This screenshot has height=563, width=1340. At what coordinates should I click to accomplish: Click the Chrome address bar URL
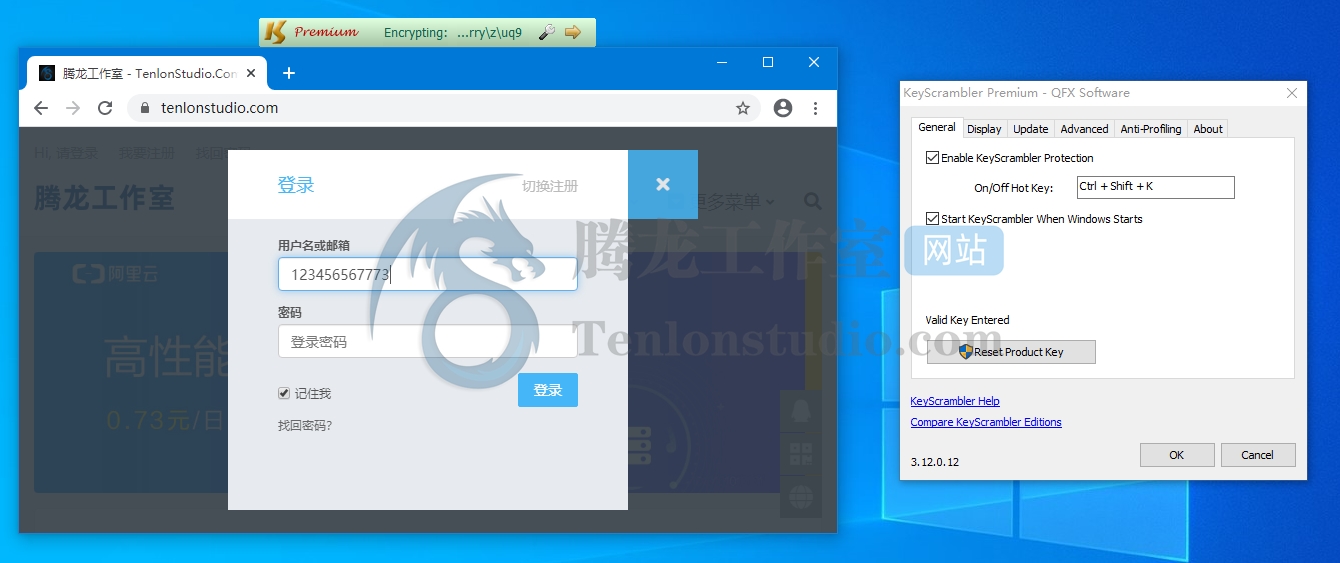tap(219, 108)
